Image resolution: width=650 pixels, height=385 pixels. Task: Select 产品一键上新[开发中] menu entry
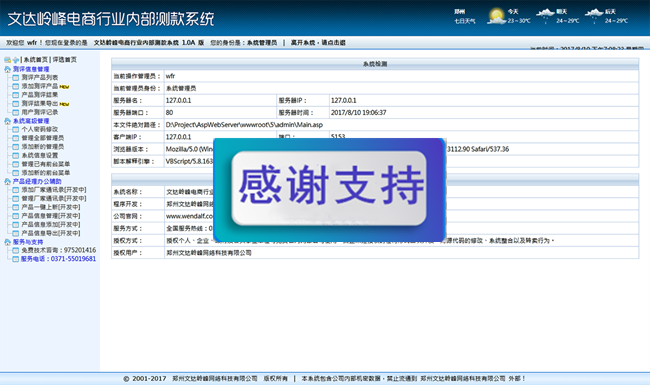[x=51, y=207]
